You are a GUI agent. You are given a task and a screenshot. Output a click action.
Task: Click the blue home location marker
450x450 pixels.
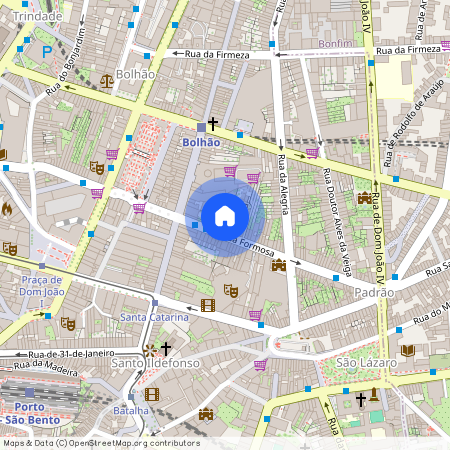click(x=225, y=217)
